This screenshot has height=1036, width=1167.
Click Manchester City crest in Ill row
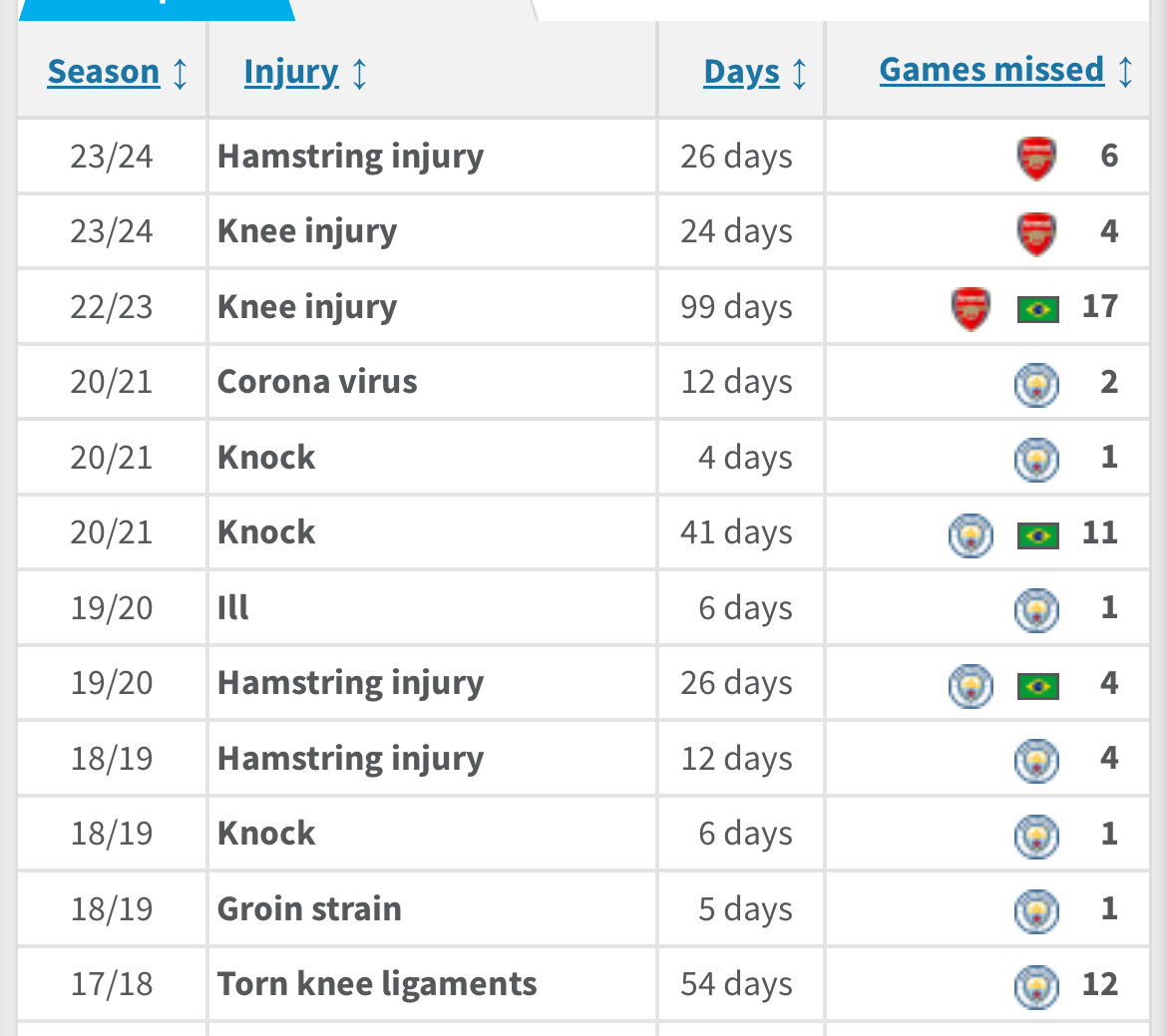(1036, 610)
